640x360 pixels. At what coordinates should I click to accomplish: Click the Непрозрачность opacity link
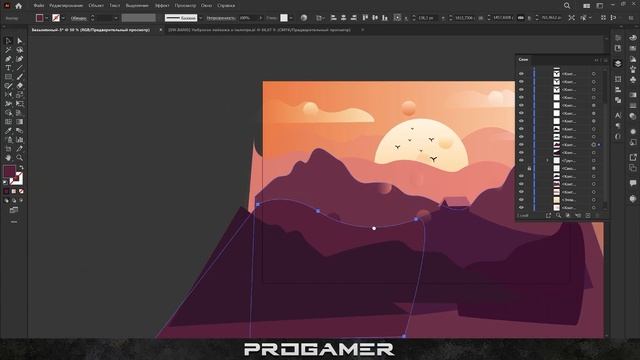221,18
